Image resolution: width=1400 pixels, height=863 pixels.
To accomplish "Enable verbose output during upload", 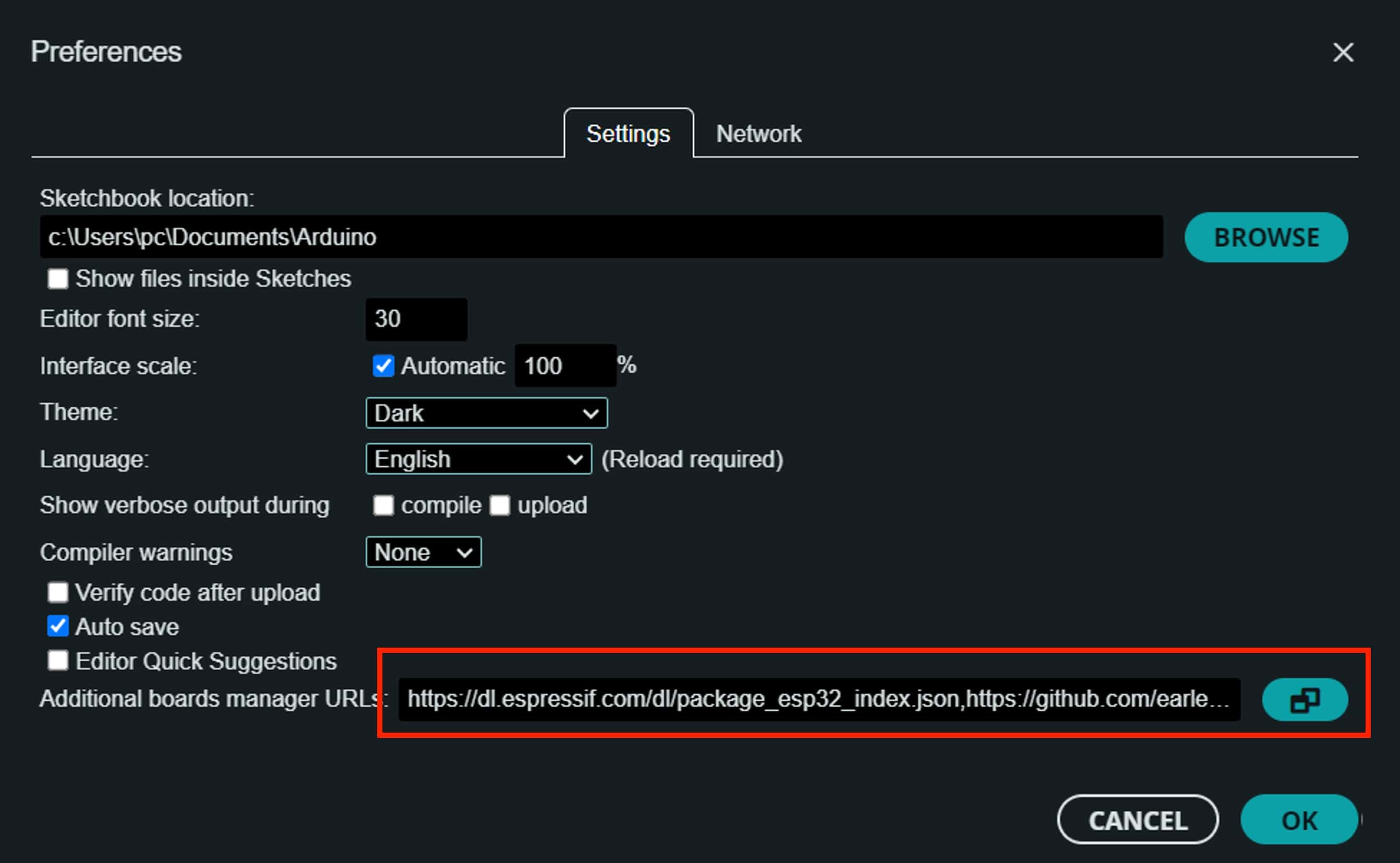I will 500,505.
